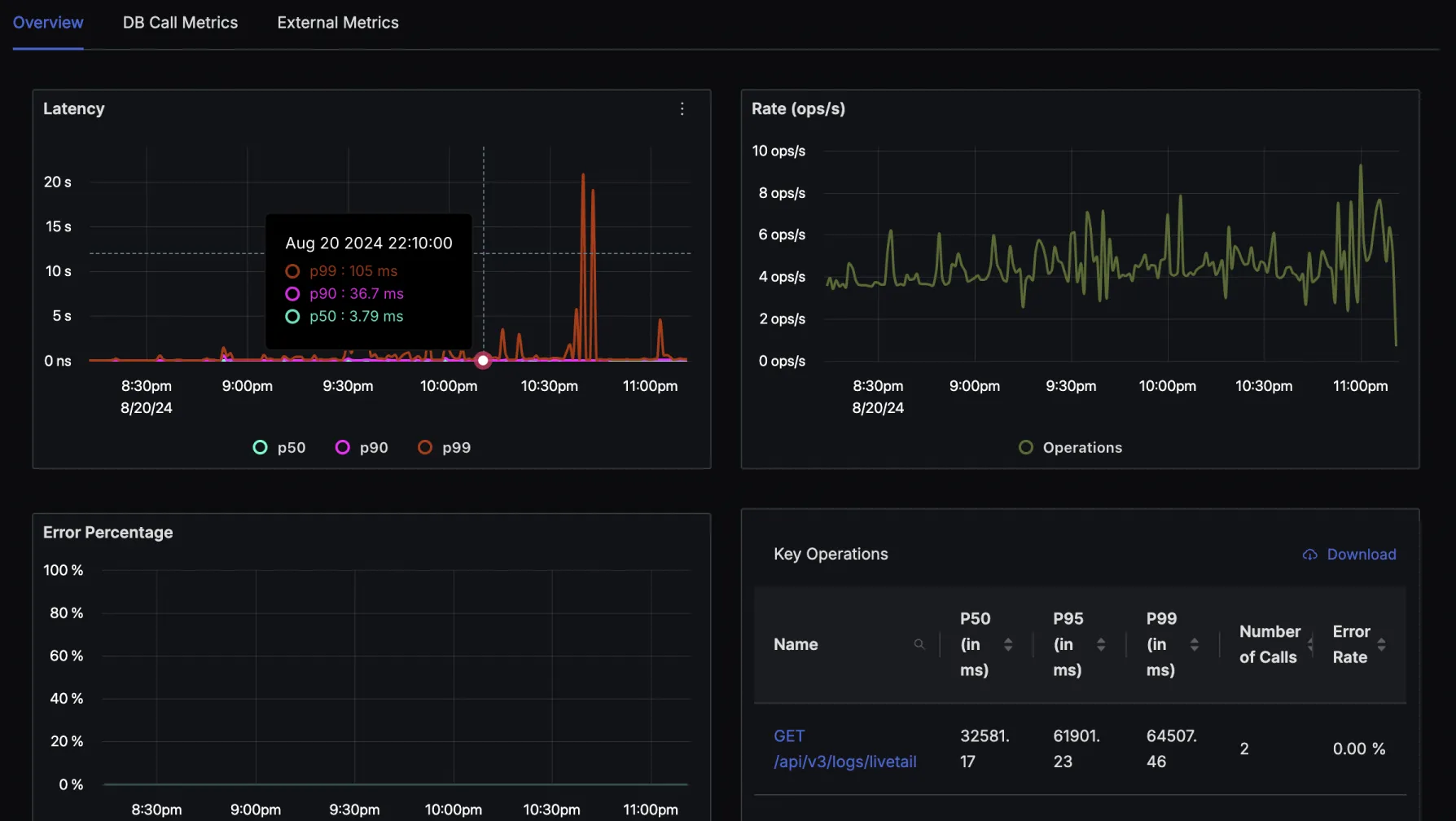Click the cloud download icon beside Download
The image size is (1456, 821).
click(1309, 554)
